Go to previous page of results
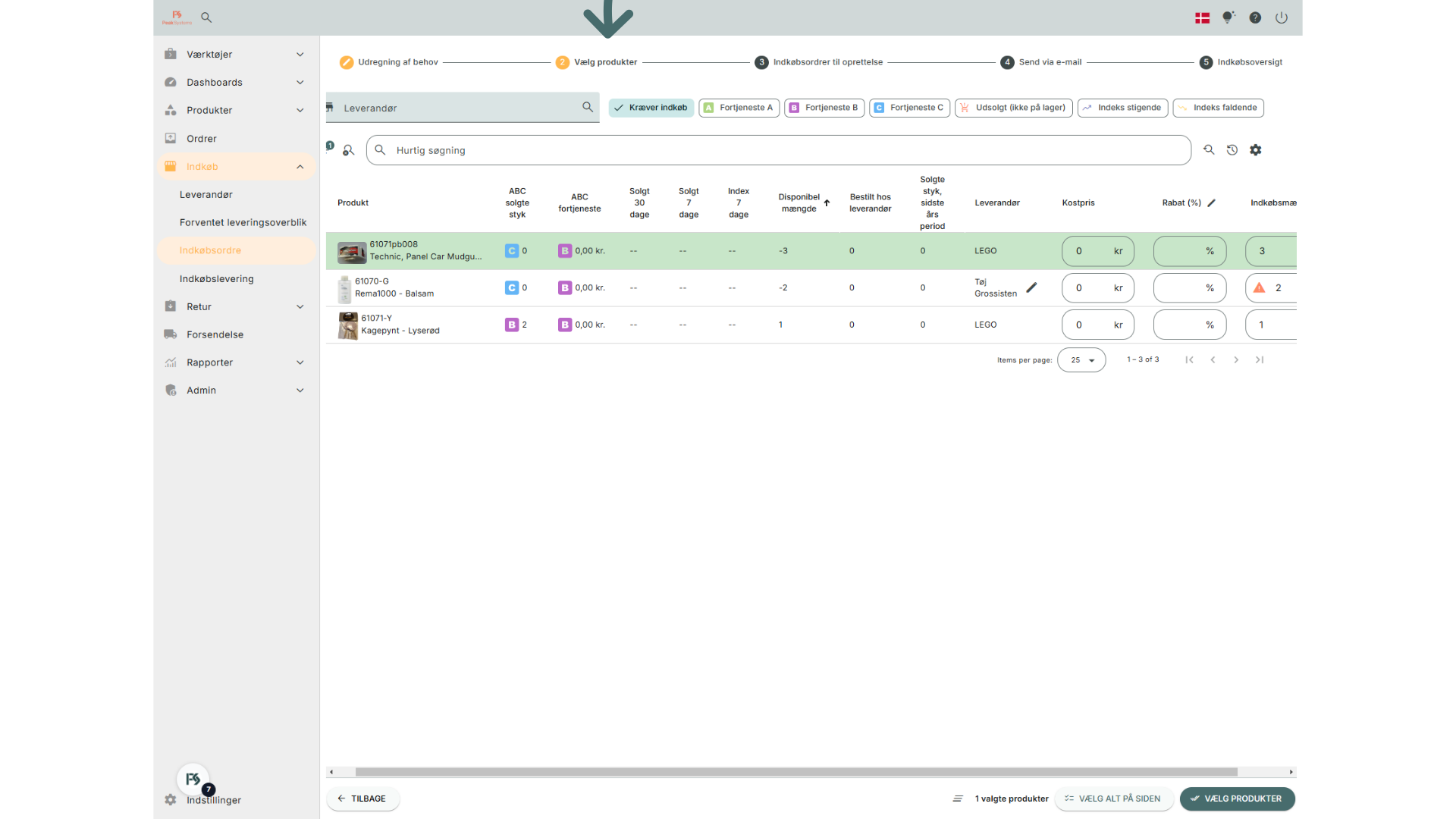The image size is (1456, 819). 1213,359
